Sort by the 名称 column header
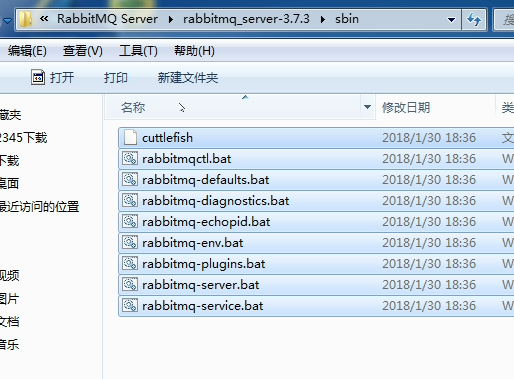This screenshot has height=379, width=514. [133, 108]
